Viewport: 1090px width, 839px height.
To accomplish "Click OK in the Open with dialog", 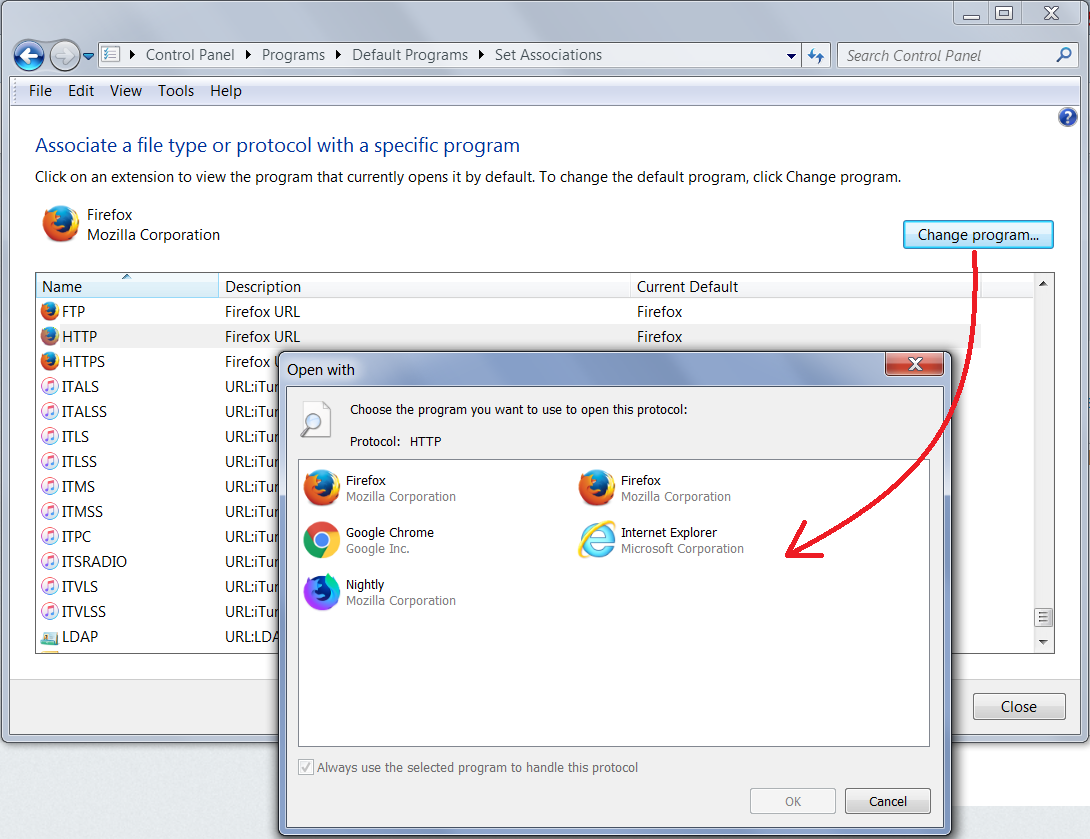I will [x=792, y=801].
